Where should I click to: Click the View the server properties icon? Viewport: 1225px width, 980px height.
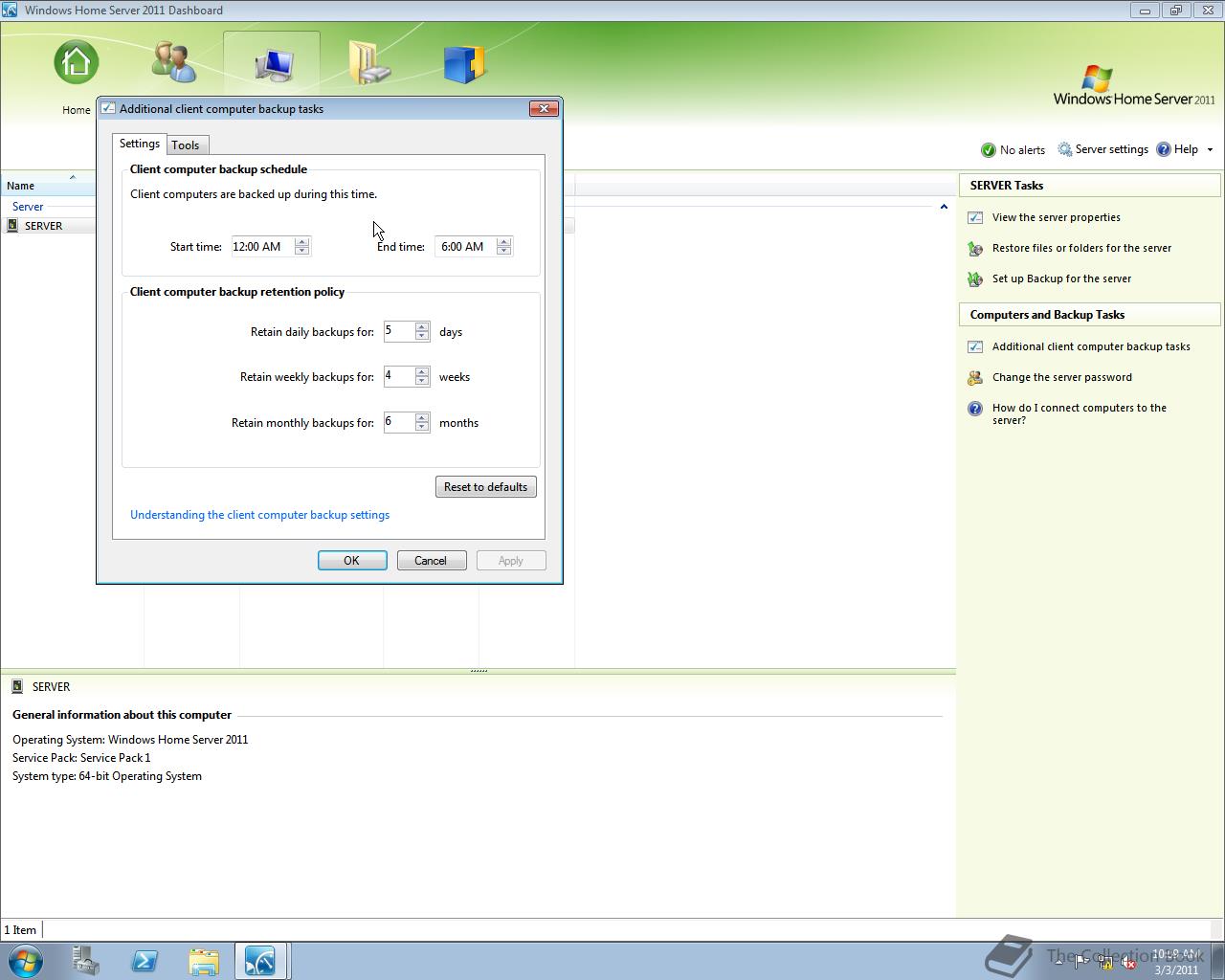pos(975,217)
